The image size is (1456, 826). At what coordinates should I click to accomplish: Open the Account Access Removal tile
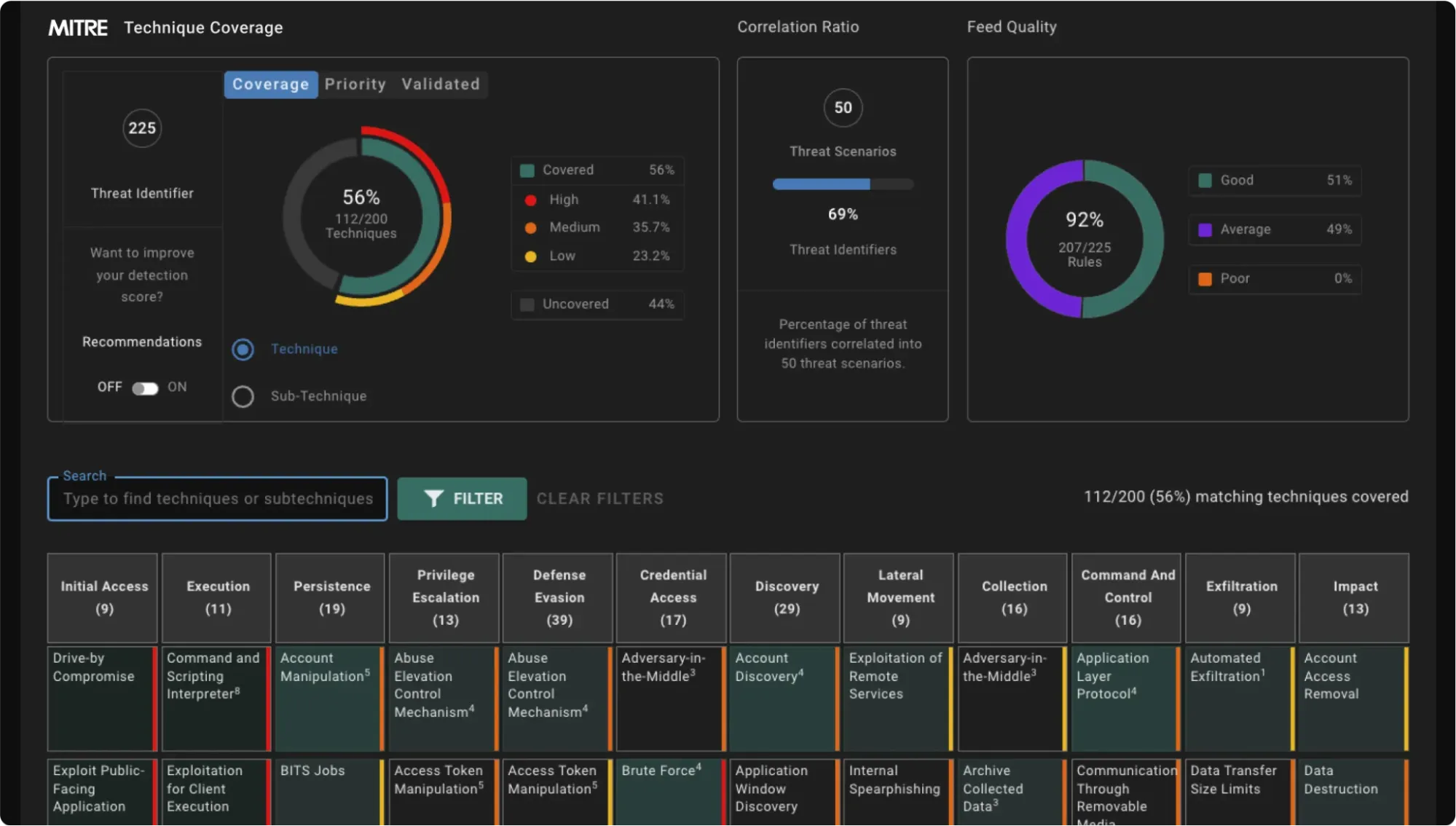click(x=1354, y=699)
